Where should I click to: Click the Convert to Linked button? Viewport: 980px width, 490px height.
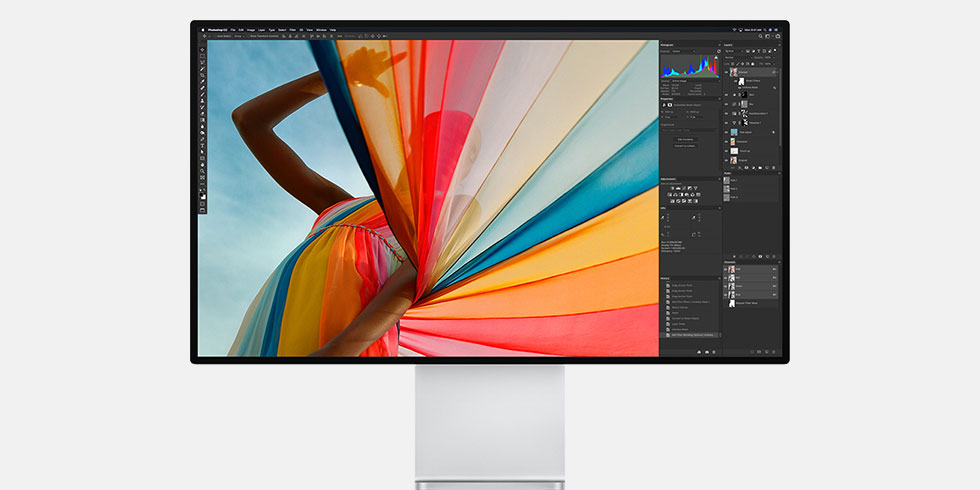coord(686,146)
